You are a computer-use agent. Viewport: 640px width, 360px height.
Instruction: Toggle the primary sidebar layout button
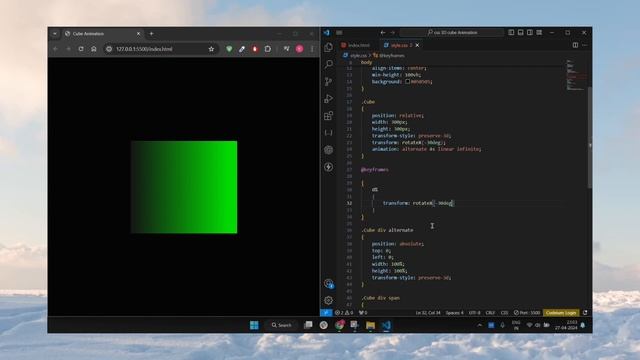(511, 33)
